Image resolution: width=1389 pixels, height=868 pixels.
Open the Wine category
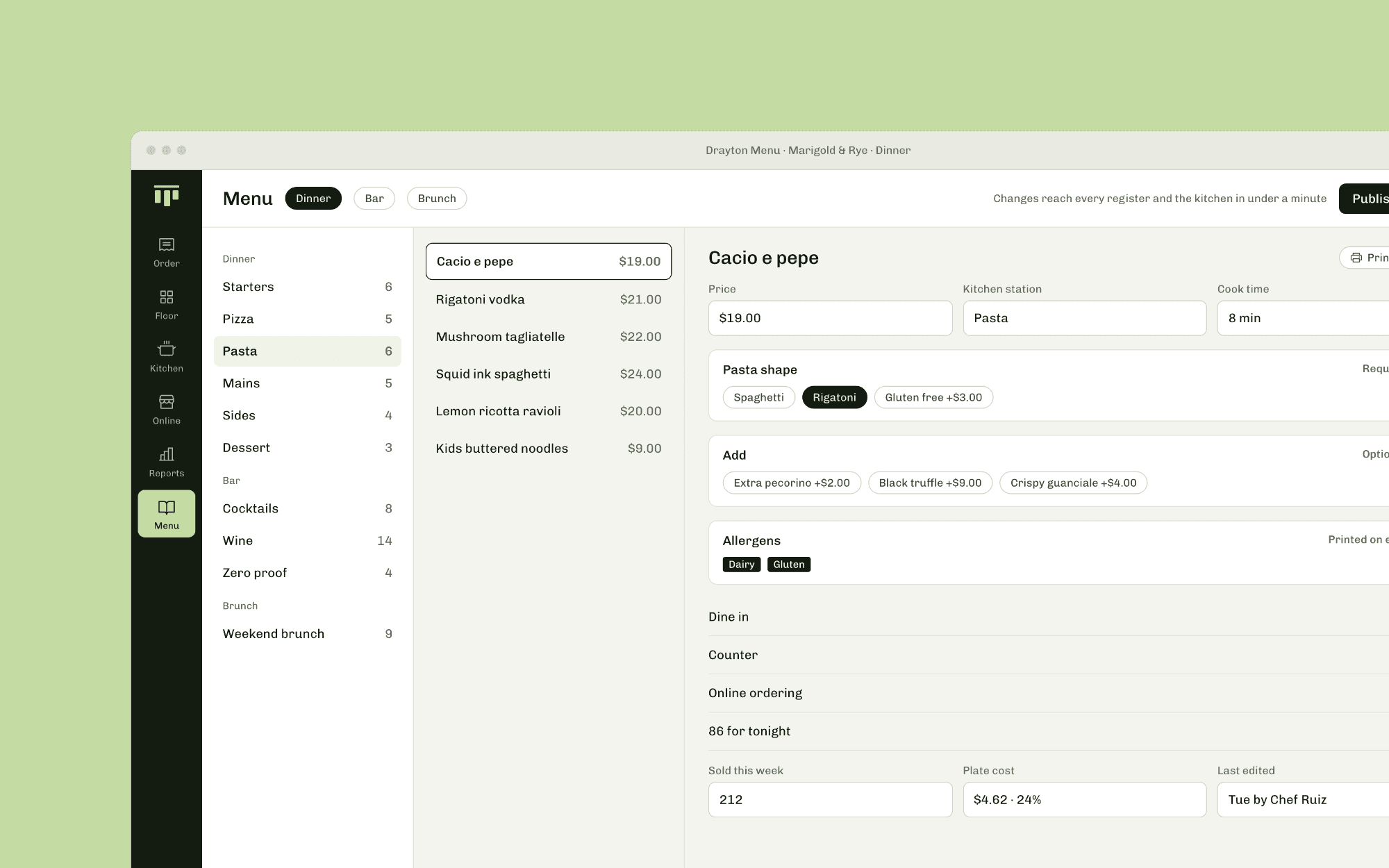pyautogui.click(x=308, y=540)
